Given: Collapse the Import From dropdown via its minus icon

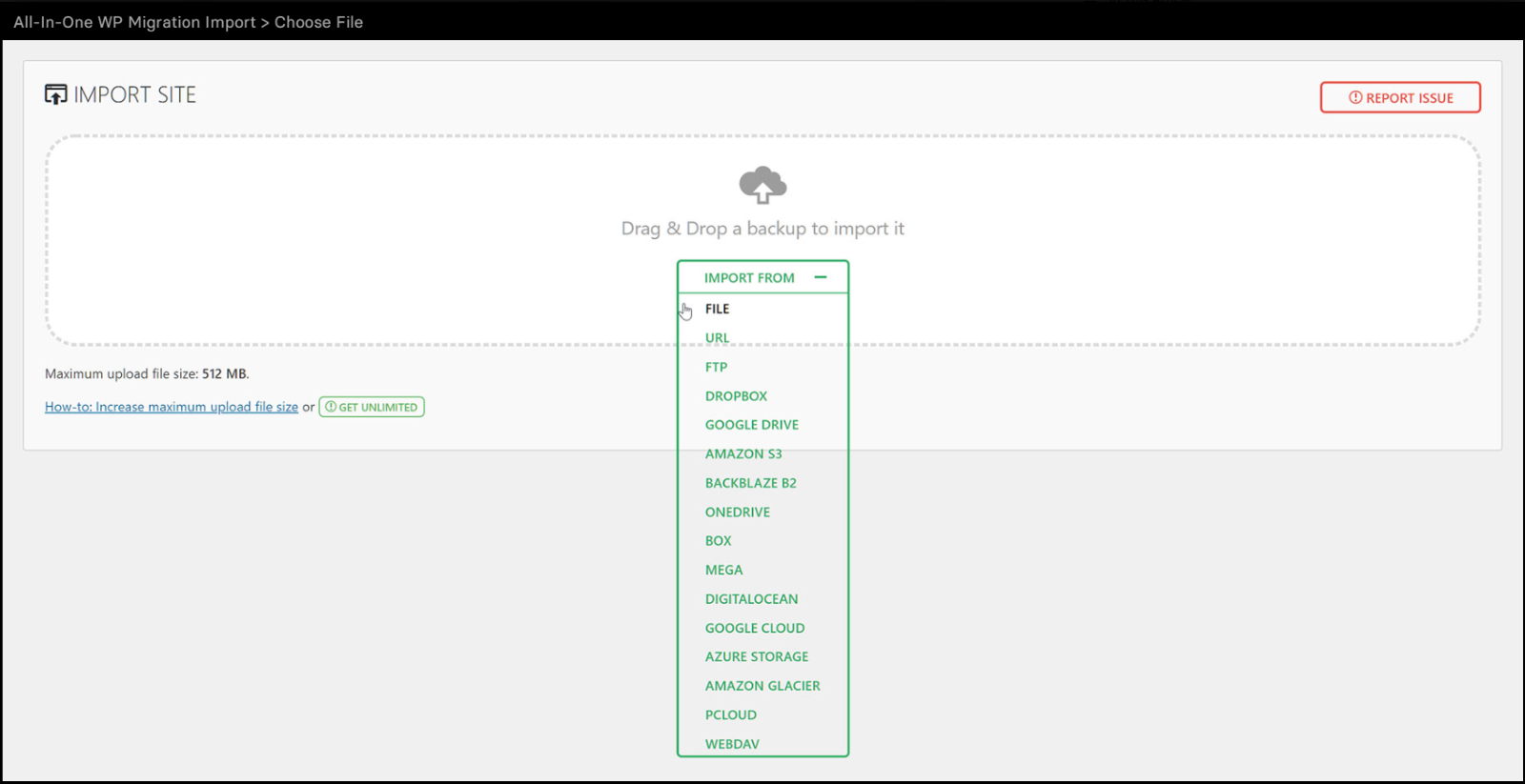Looking at the screenshot, I should click(821, 277).
